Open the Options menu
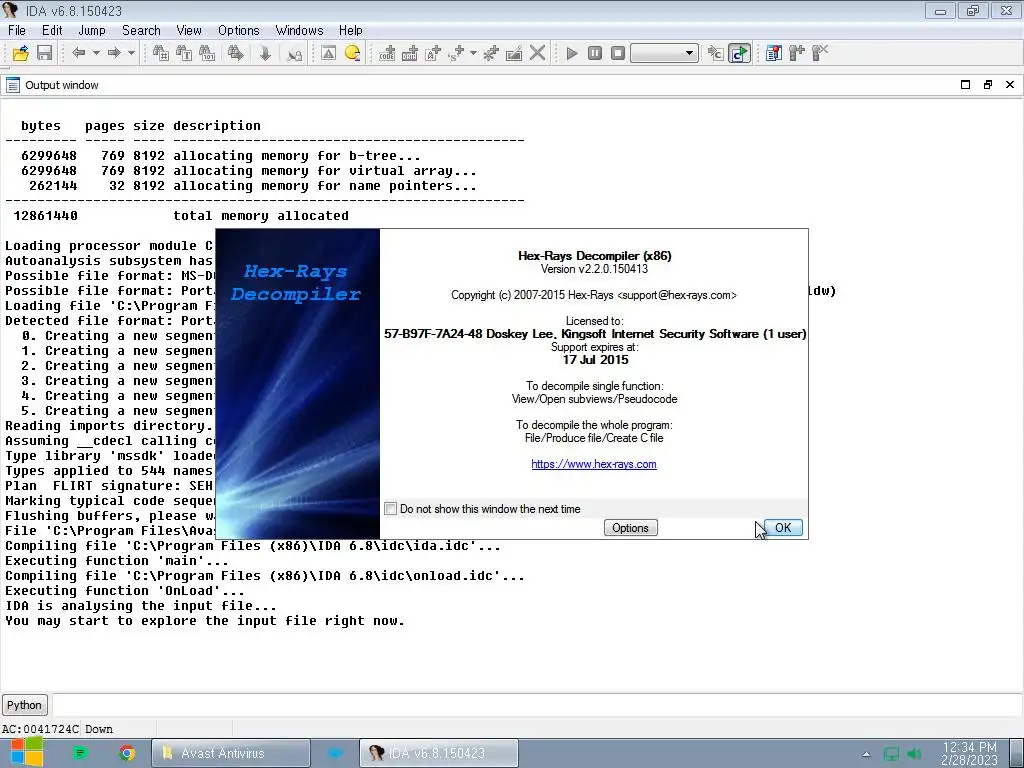This screenshot has width=1024, height=768. tap(239, 30)
